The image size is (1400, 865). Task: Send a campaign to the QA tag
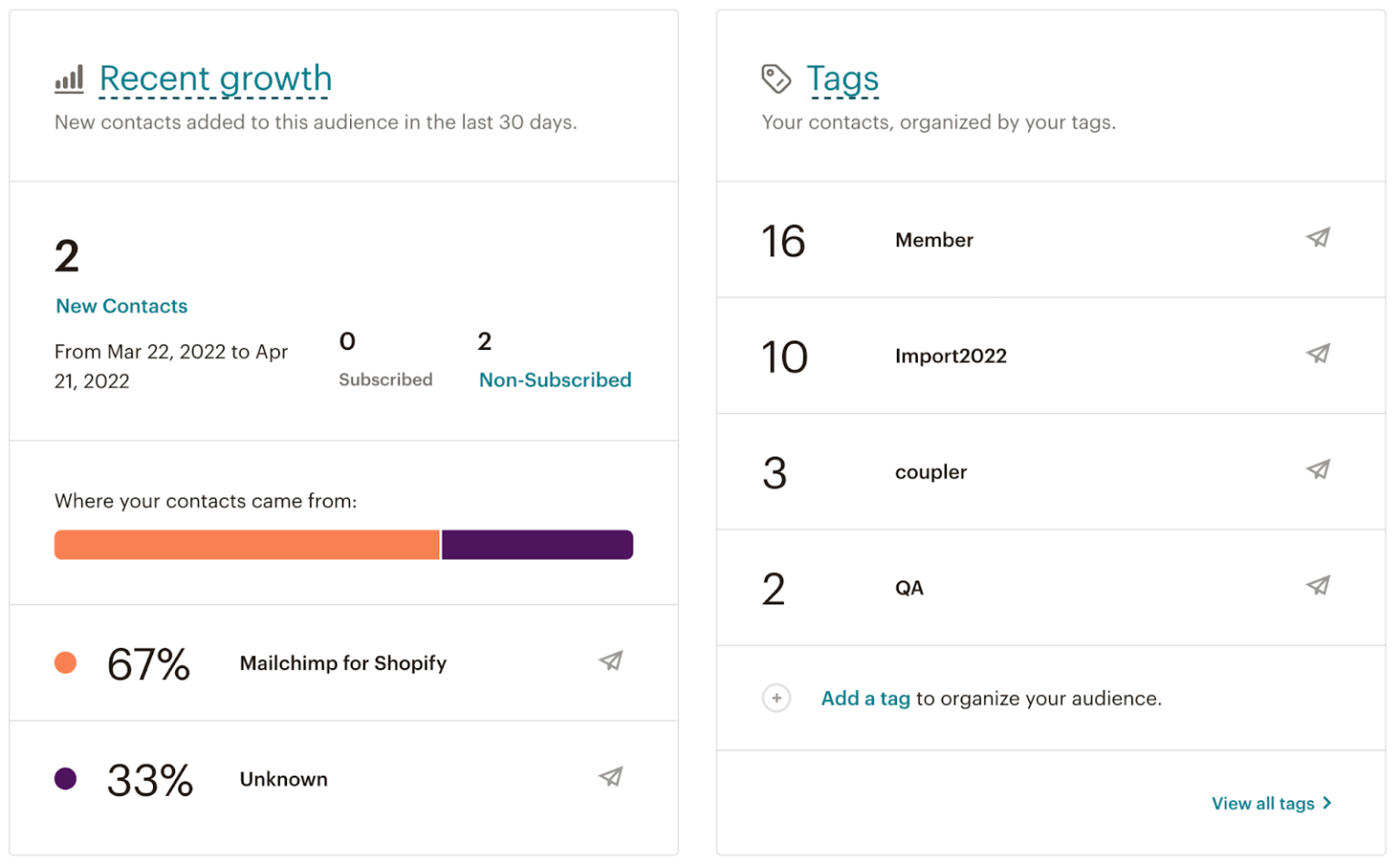coord(1317,586)
